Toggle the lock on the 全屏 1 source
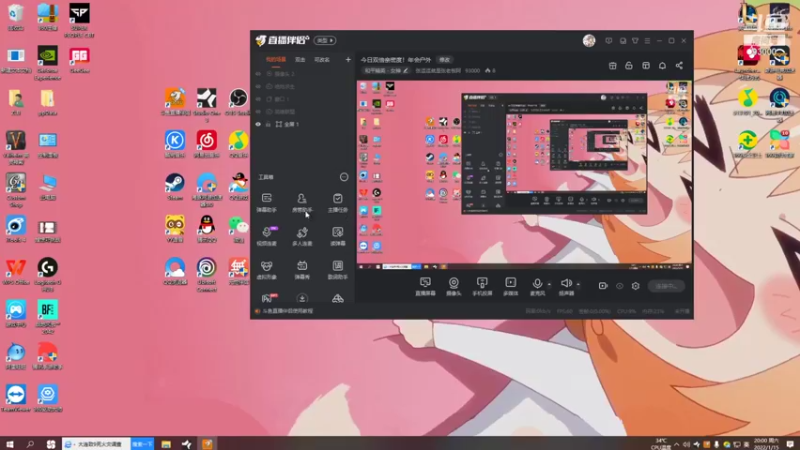Screen dimensions: 800x450 pyautogui.click(x=268, y=124)
